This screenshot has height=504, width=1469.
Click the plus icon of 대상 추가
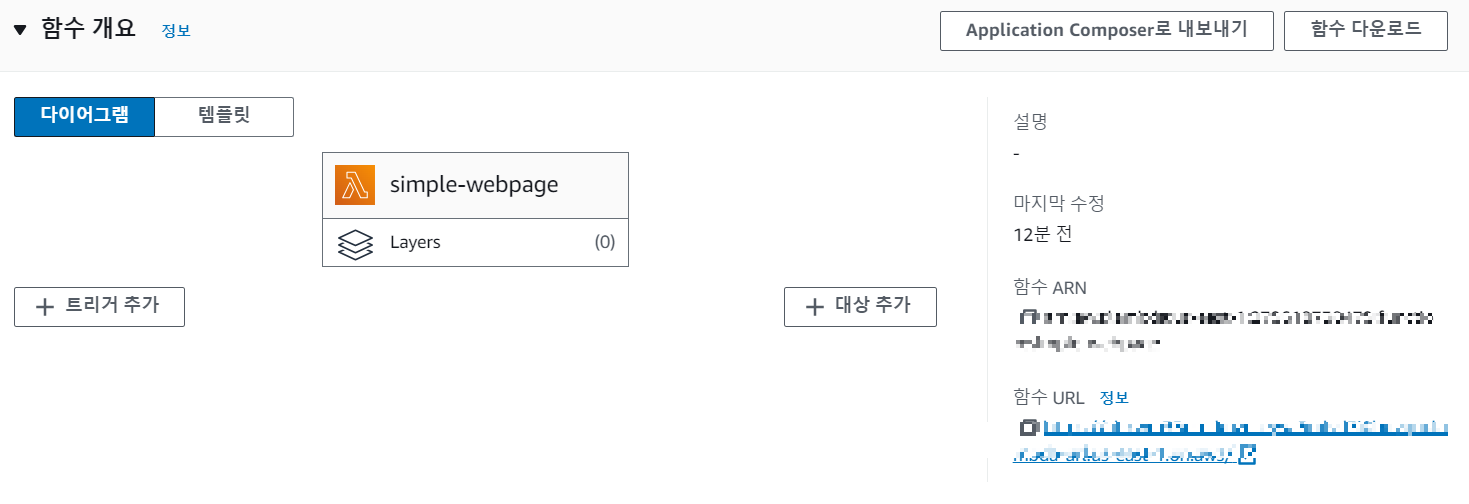pyautogui.click(x=815, y=307)
